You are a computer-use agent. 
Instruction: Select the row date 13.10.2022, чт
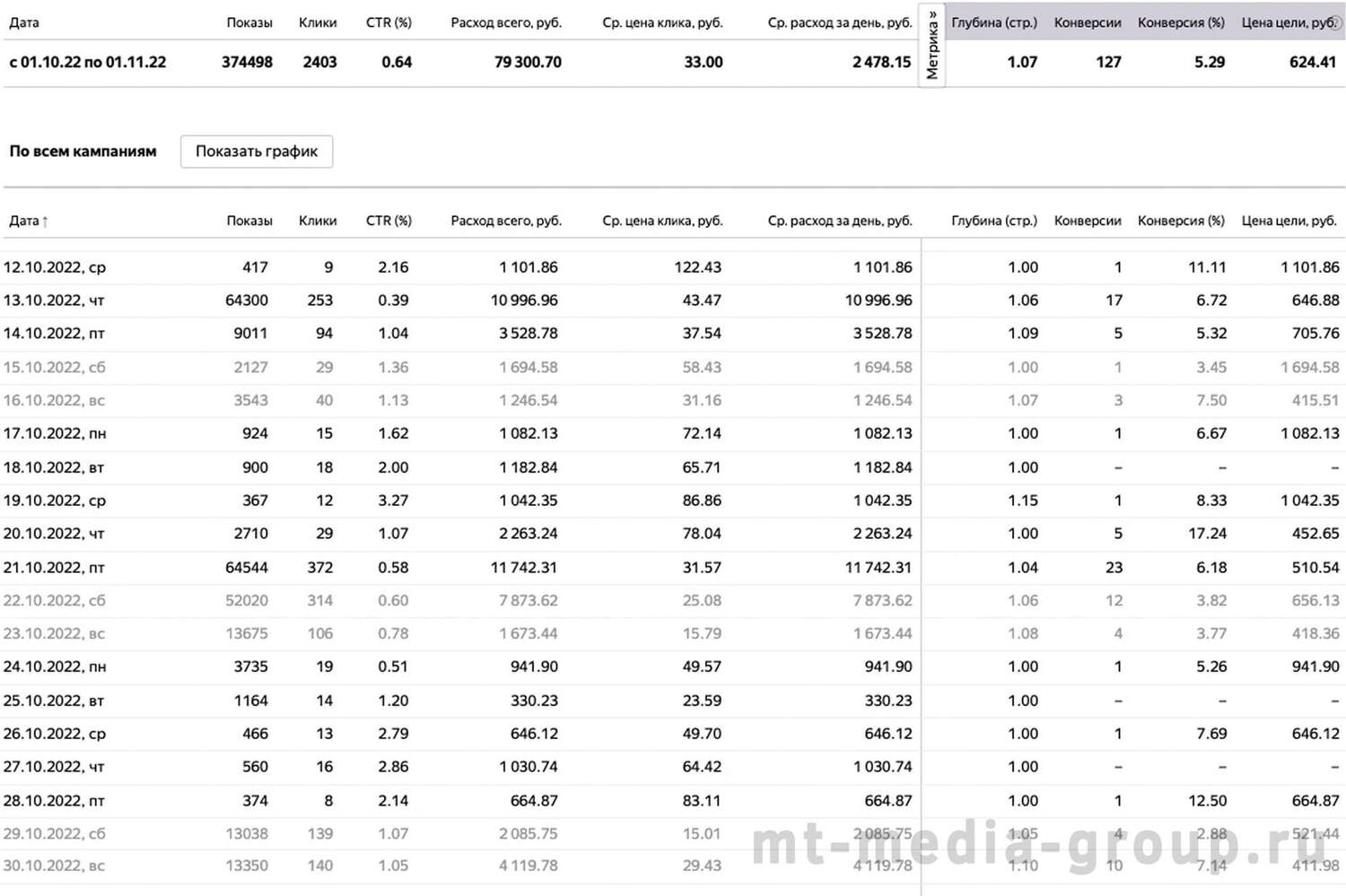[x=54, y=300]
